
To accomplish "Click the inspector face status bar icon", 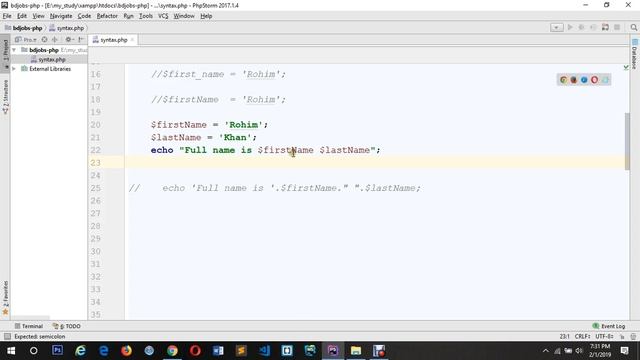I will click(633, 336).
